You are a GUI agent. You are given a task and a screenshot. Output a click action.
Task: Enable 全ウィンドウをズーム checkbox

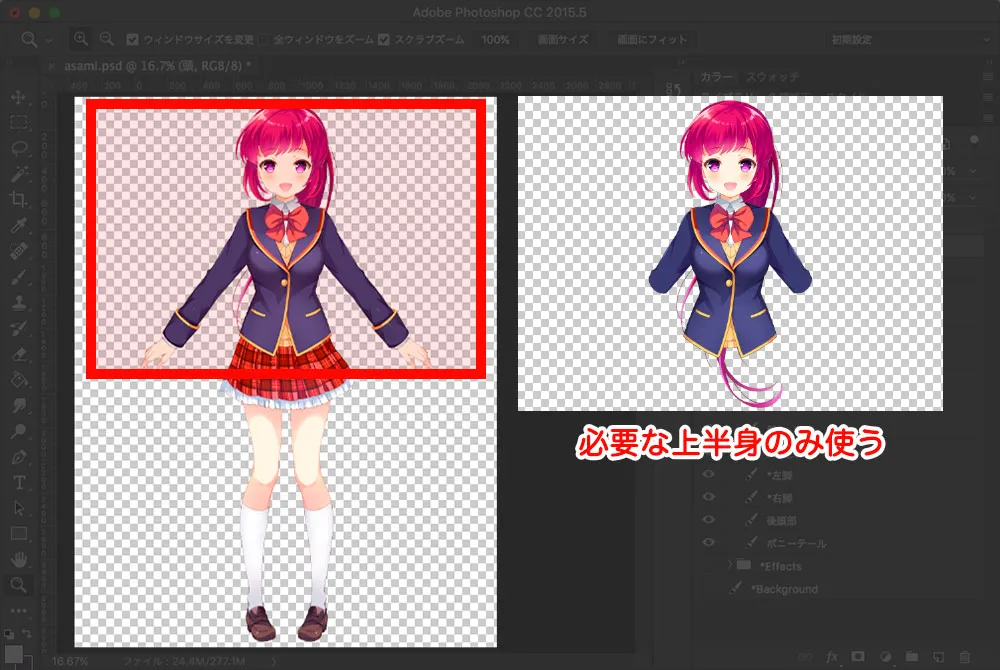265,40
